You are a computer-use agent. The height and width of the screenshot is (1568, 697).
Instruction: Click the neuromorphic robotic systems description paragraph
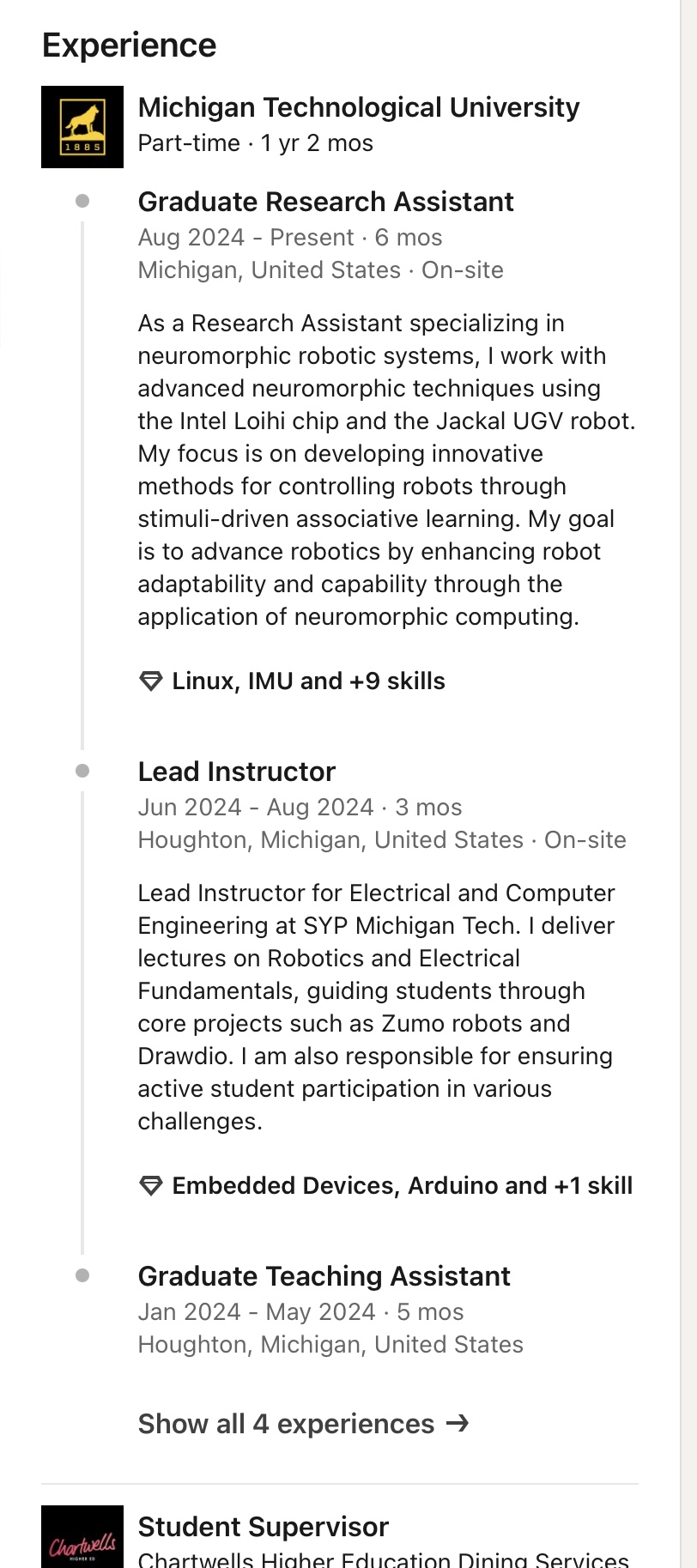tap(386, 469)
